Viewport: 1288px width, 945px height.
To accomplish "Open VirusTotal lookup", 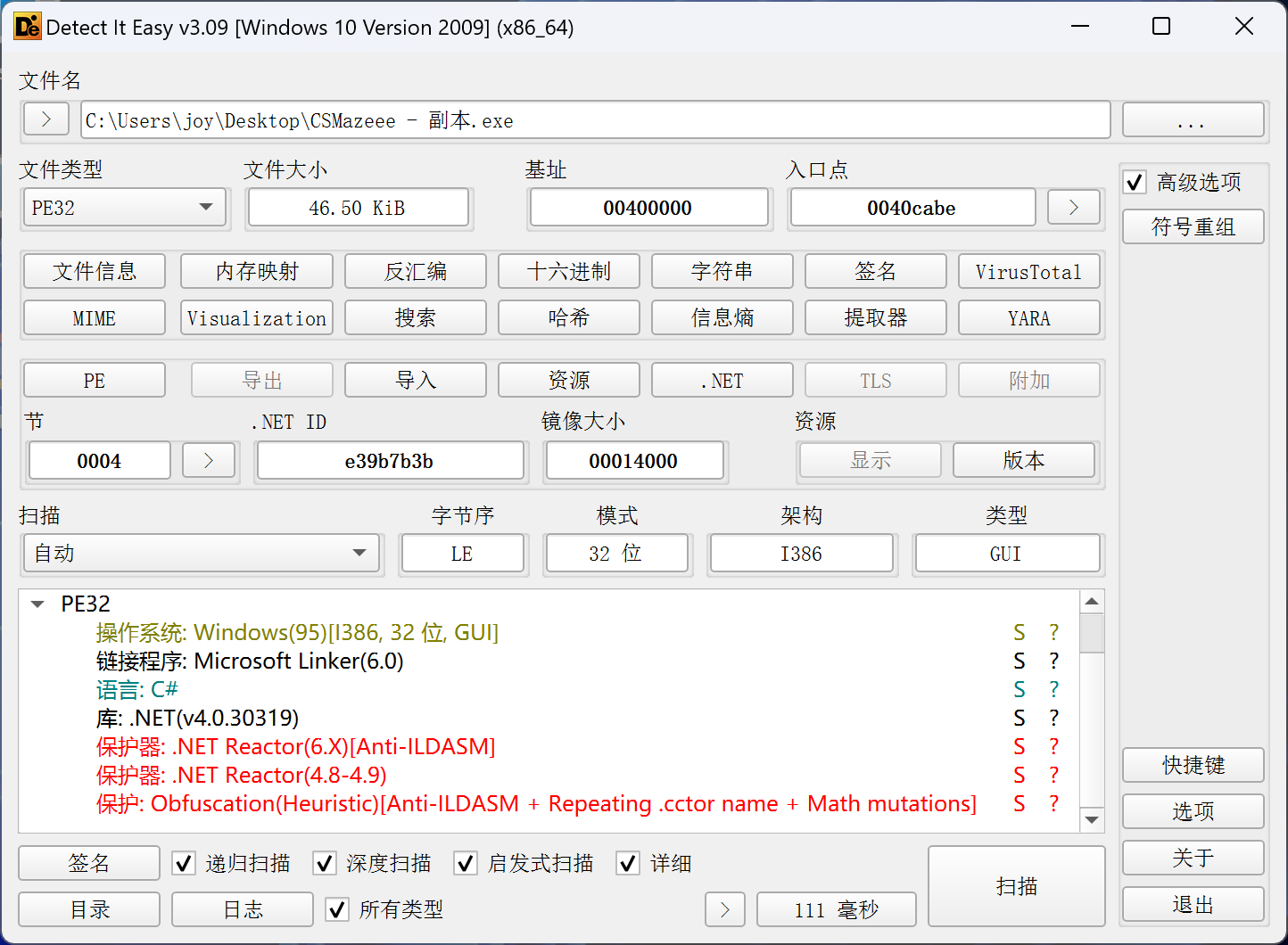I will [1029, 272].
